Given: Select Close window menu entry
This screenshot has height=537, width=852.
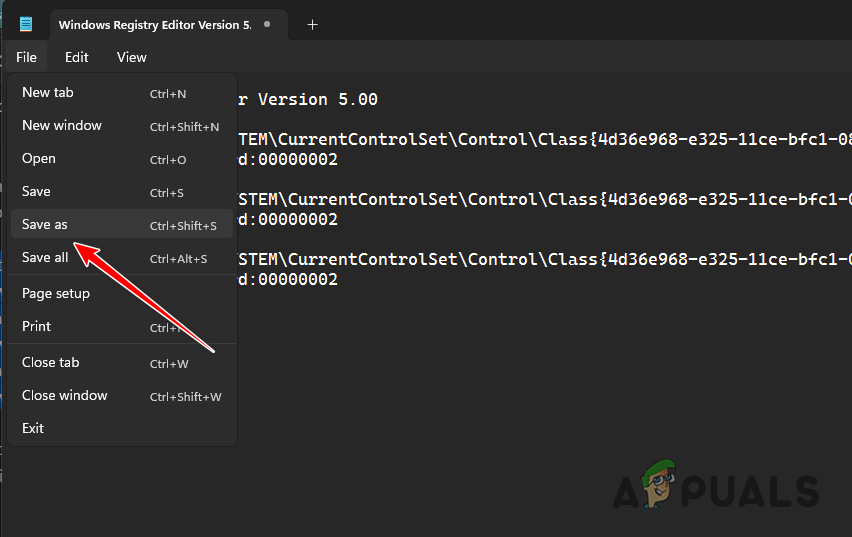Looking at the screenshot, I should click(122, 396).
